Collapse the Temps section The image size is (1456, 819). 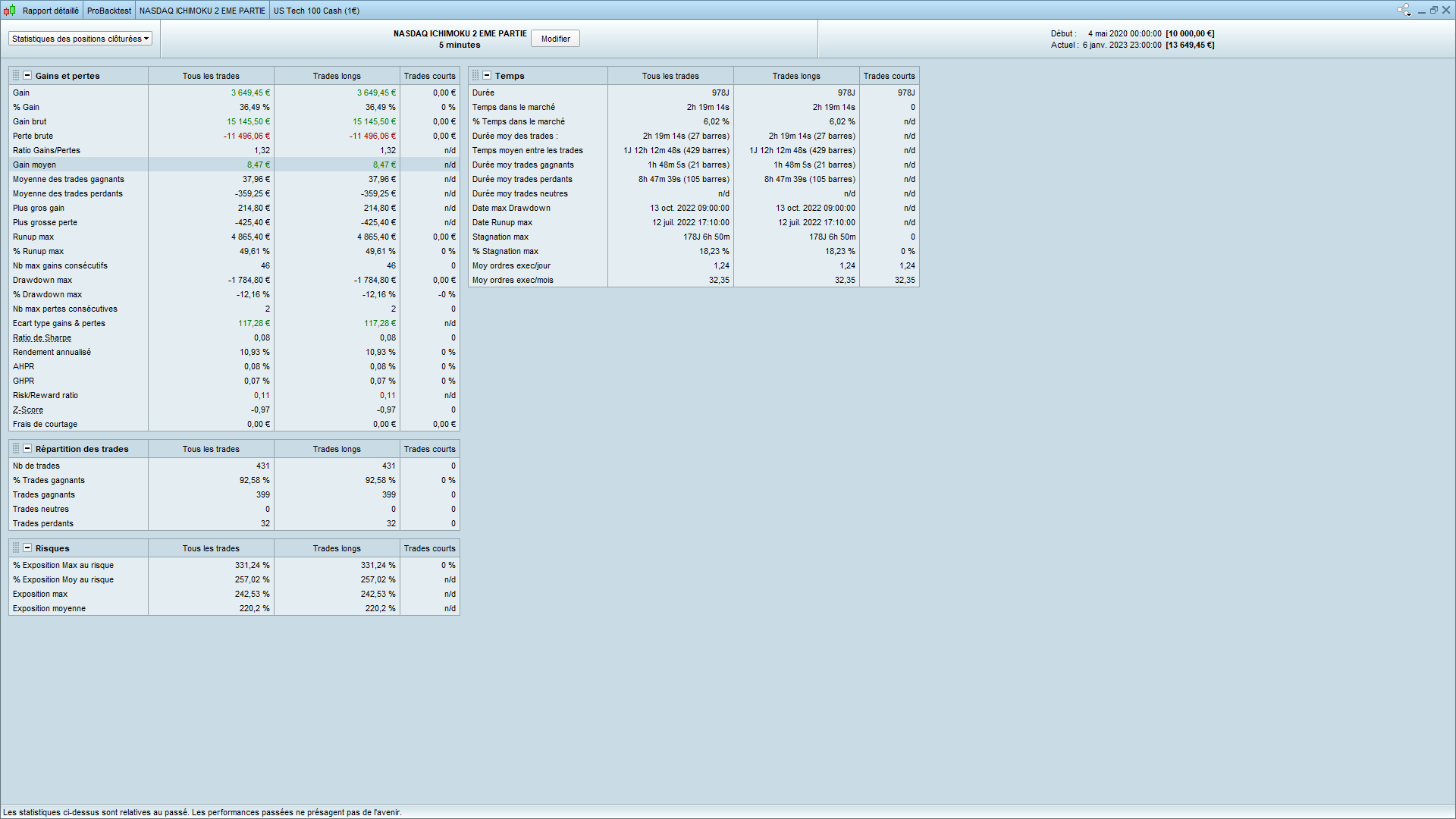pyautogui.click(x=487, y=76)
